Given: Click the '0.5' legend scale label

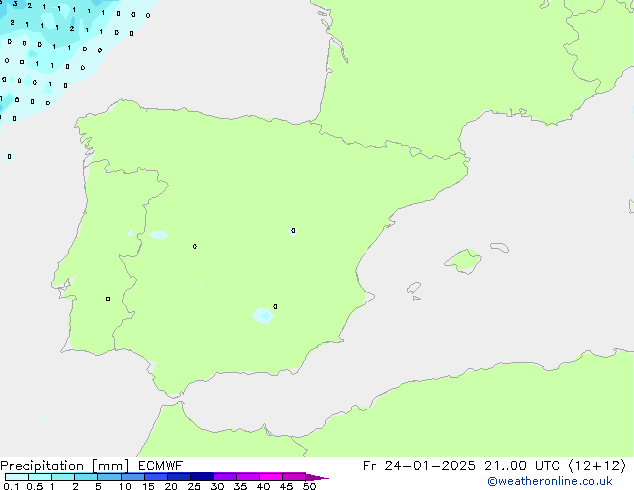Looking at the screenshot, I should pyautogui.click(x=34, y=486).
